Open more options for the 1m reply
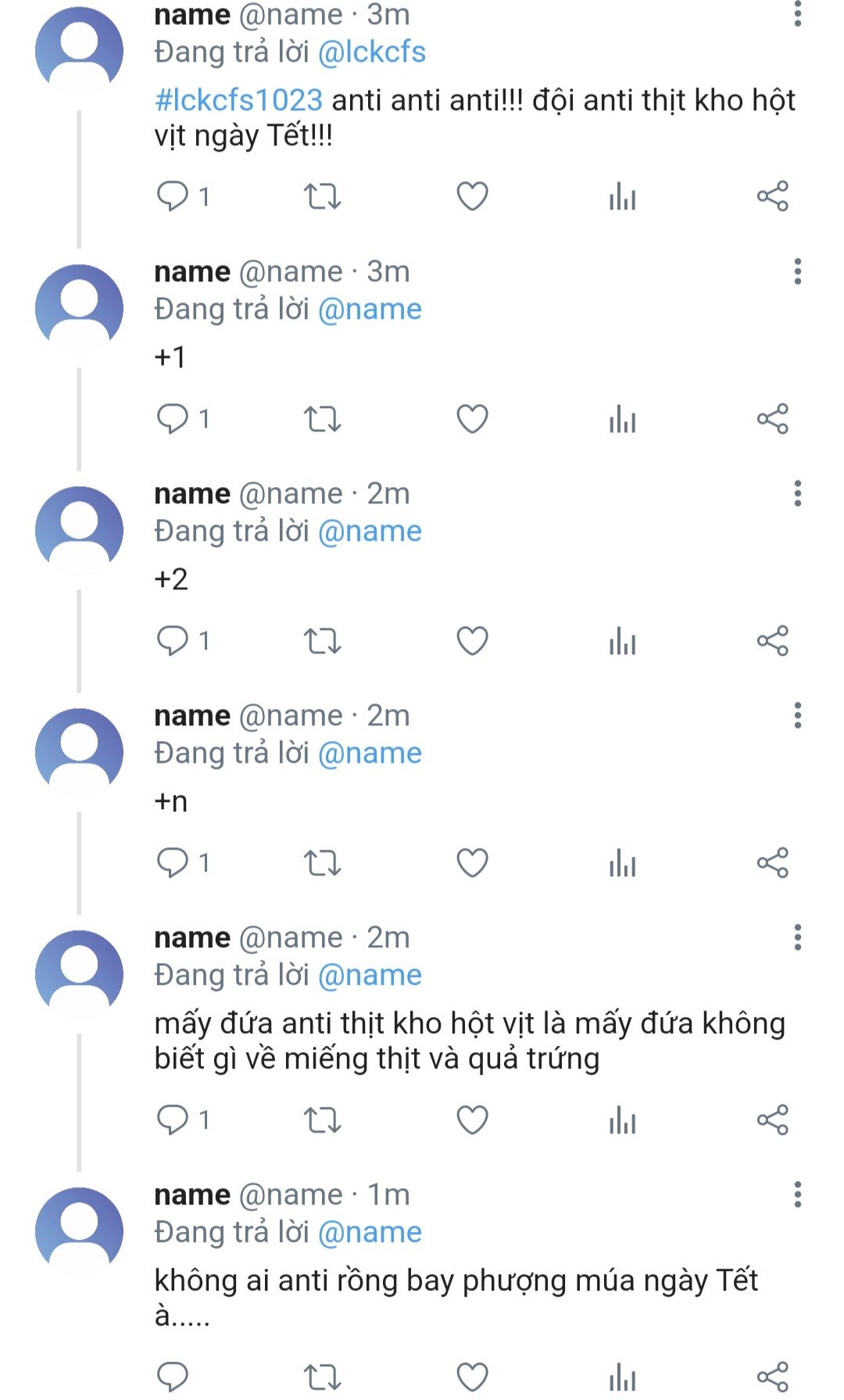This screenshot has width=844, height=1400. (797, 1194)
